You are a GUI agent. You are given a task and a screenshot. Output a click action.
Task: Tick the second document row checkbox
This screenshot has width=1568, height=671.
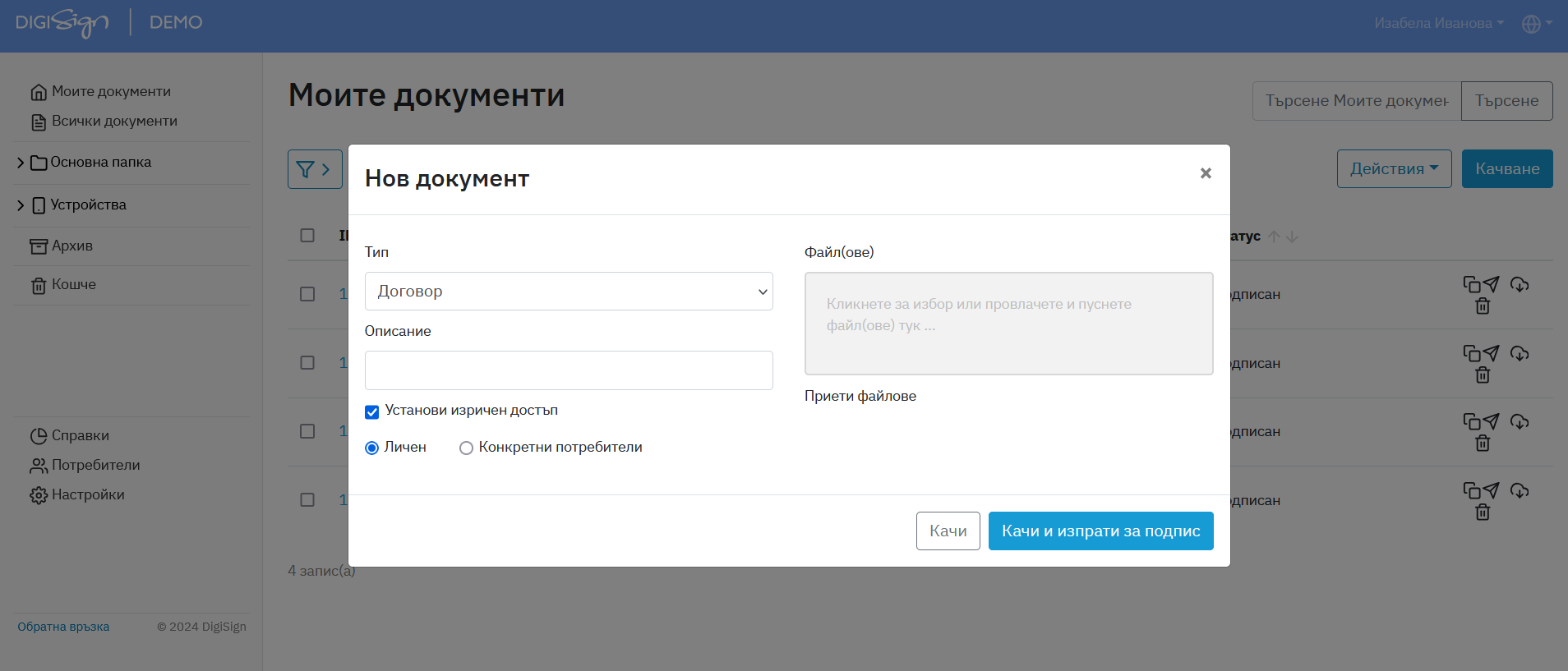(307, 363)
